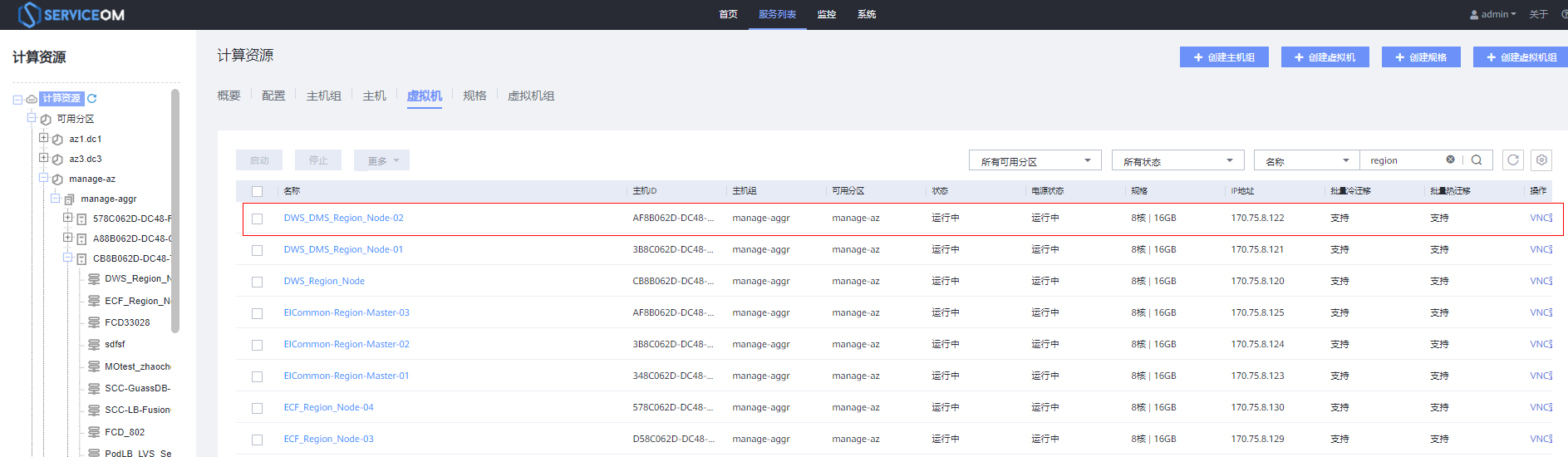
Task: Collapse the manage-aggr tree node
Action: (56, 198)
